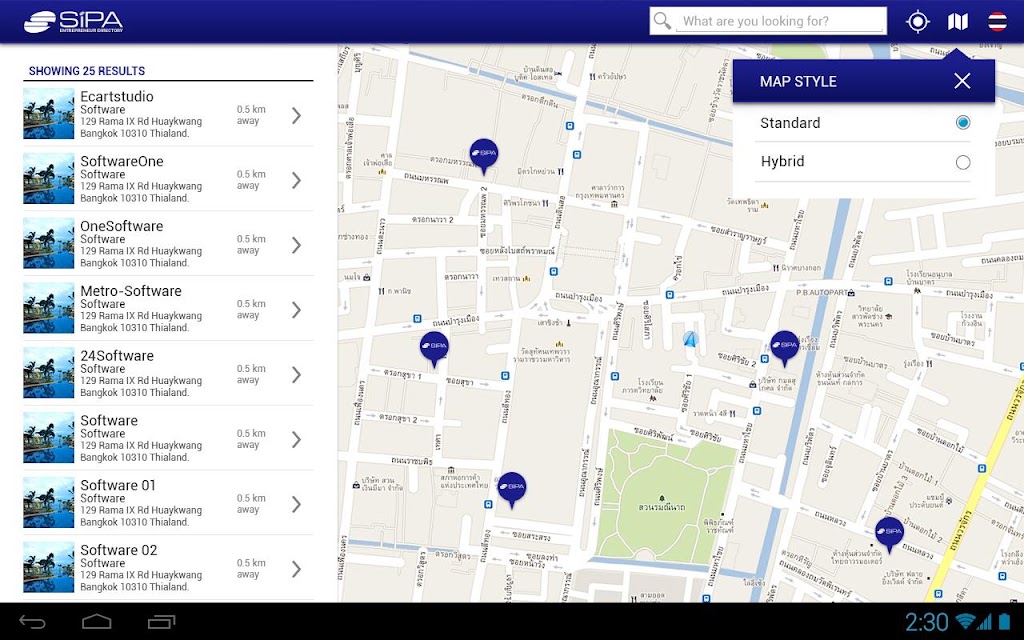This screenshot has height=640, width=1024.
Task: Tap Android recent apps button
Action: 161,622
